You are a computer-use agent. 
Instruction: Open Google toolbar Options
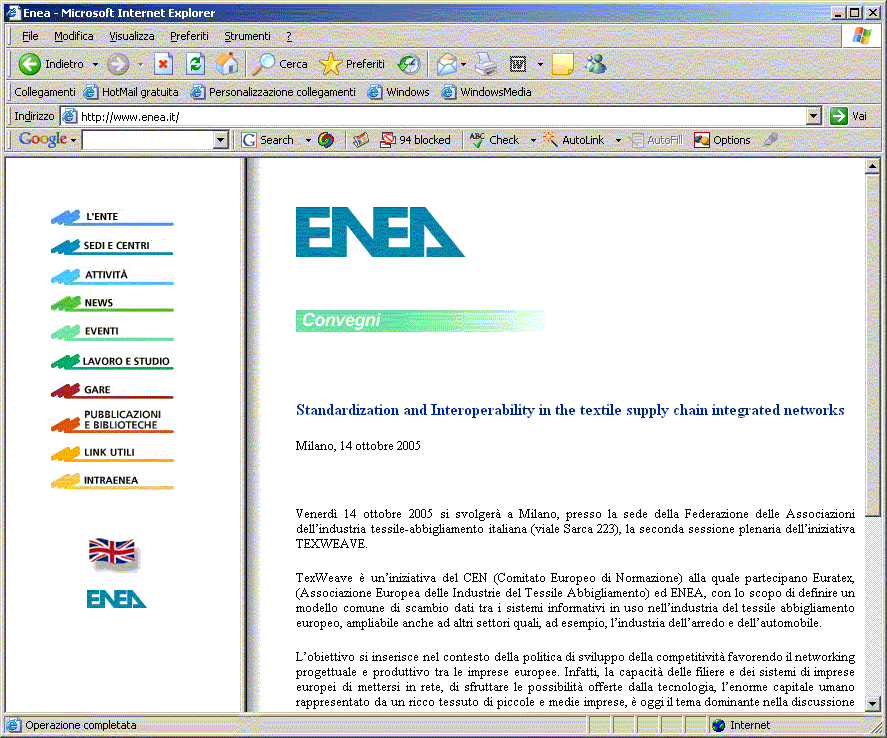tap(722, 140)
